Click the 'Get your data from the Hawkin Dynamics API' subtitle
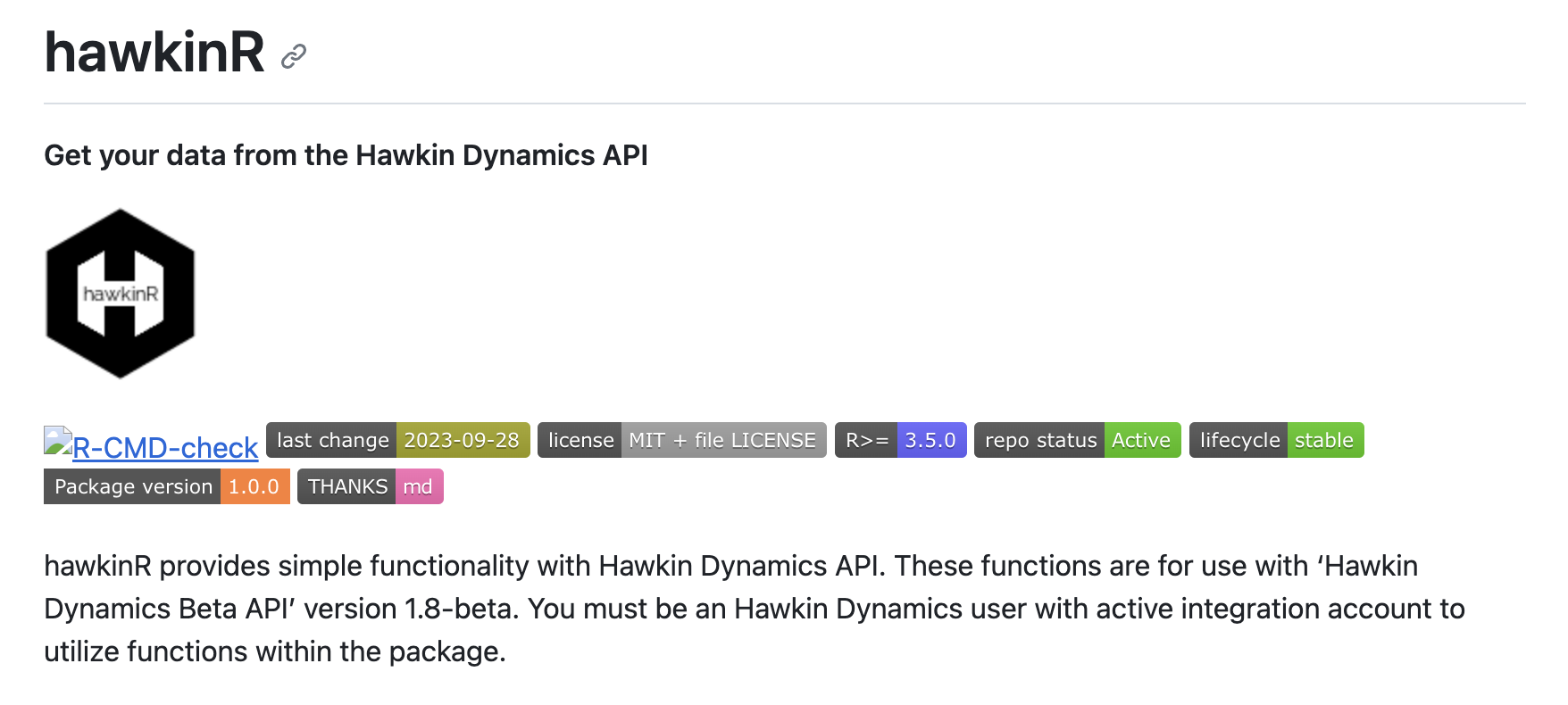Image resolution: width=1568 pixels, height=705 pixels. (x=346, y=155)
